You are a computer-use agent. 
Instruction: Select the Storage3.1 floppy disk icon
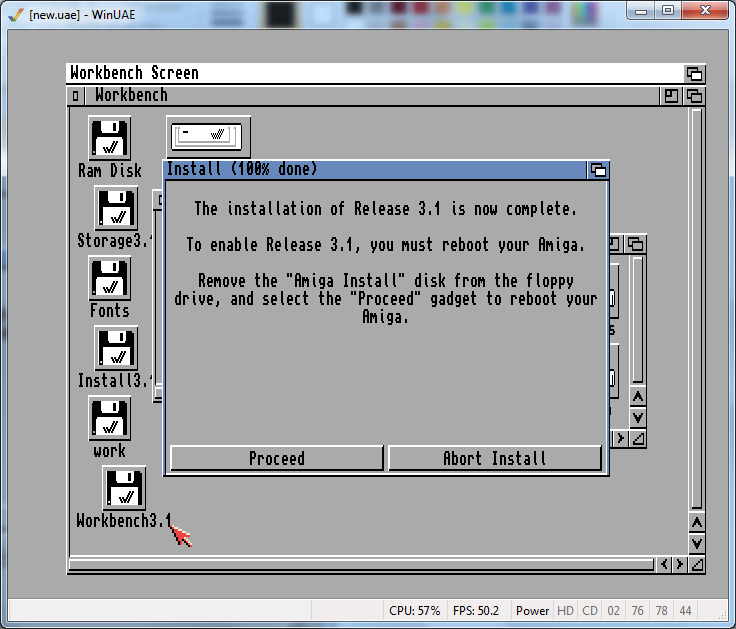point(116,208)
